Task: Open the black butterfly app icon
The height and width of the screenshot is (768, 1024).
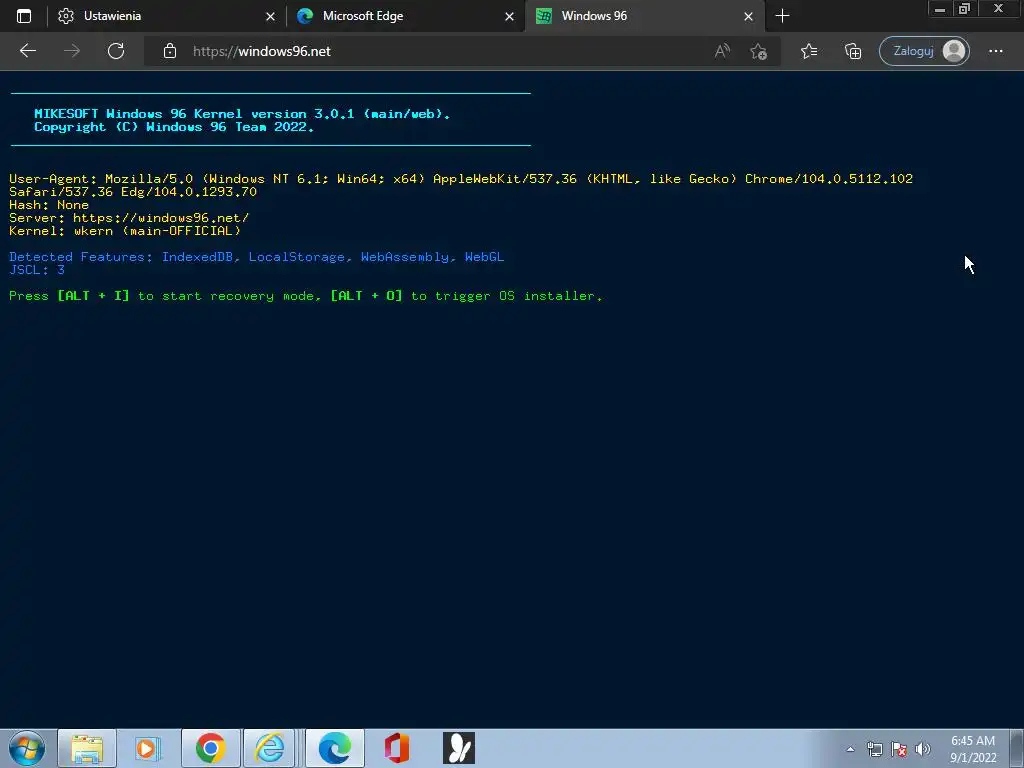Action: (x=459, y=748)
